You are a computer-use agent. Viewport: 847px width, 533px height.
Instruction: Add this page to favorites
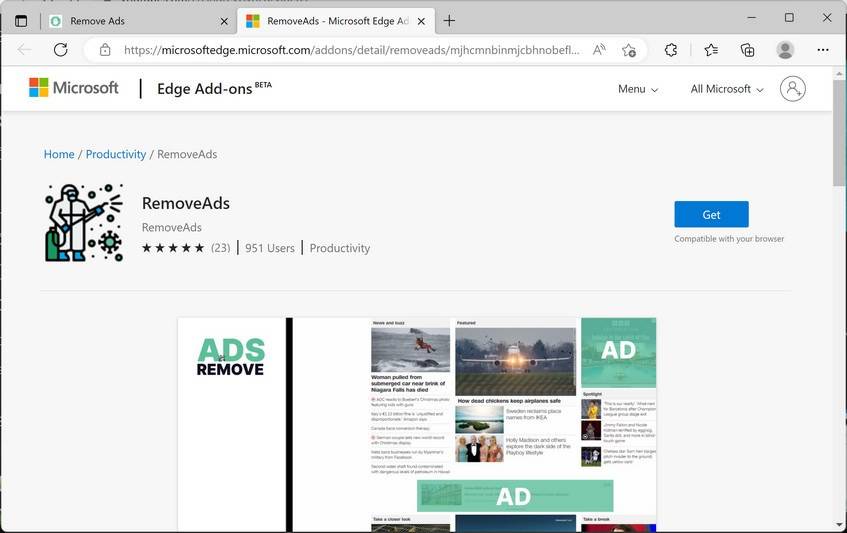click(x=629, y=50)
